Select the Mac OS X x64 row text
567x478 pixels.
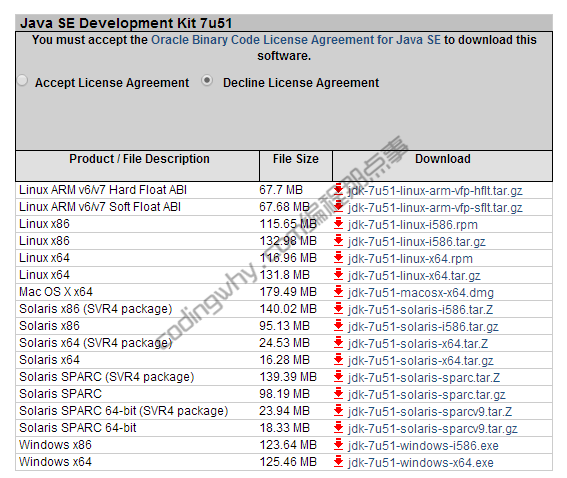pyautogui.click(x=56, y=292)
